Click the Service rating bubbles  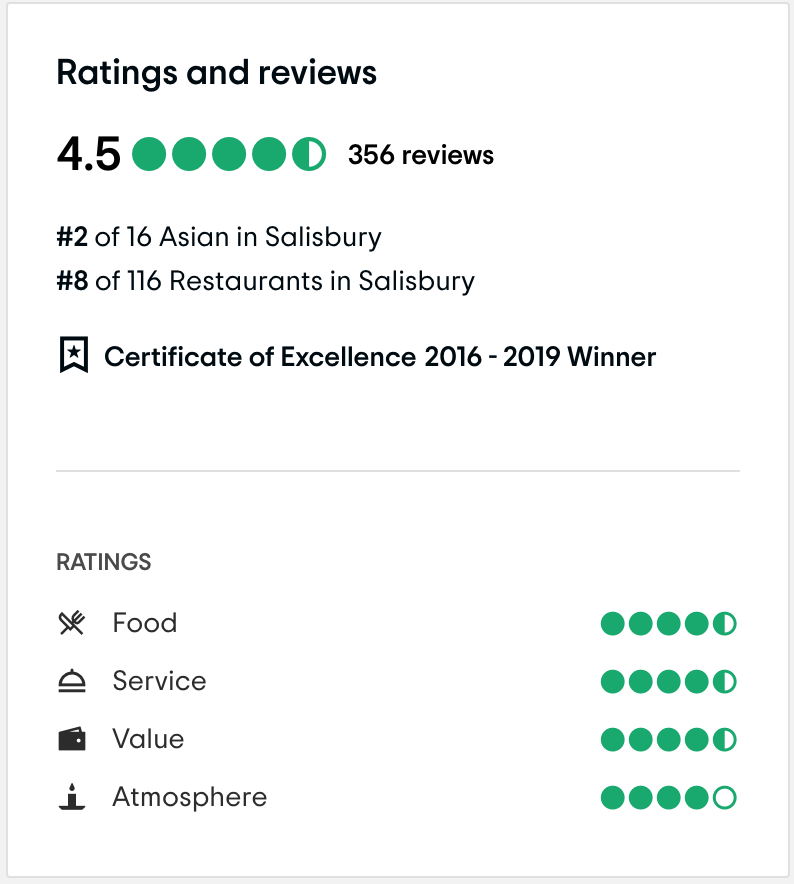point(668,683)
